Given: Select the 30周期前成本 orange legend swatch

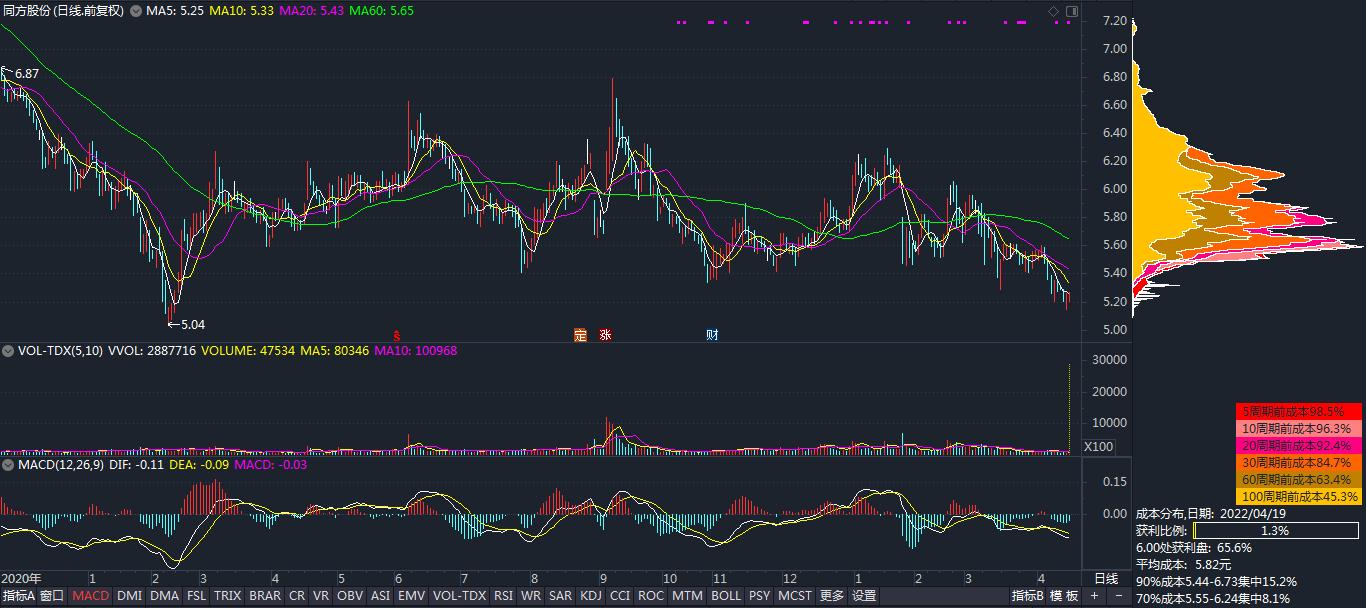Looking at the screenshot, I should (1300, 462).
